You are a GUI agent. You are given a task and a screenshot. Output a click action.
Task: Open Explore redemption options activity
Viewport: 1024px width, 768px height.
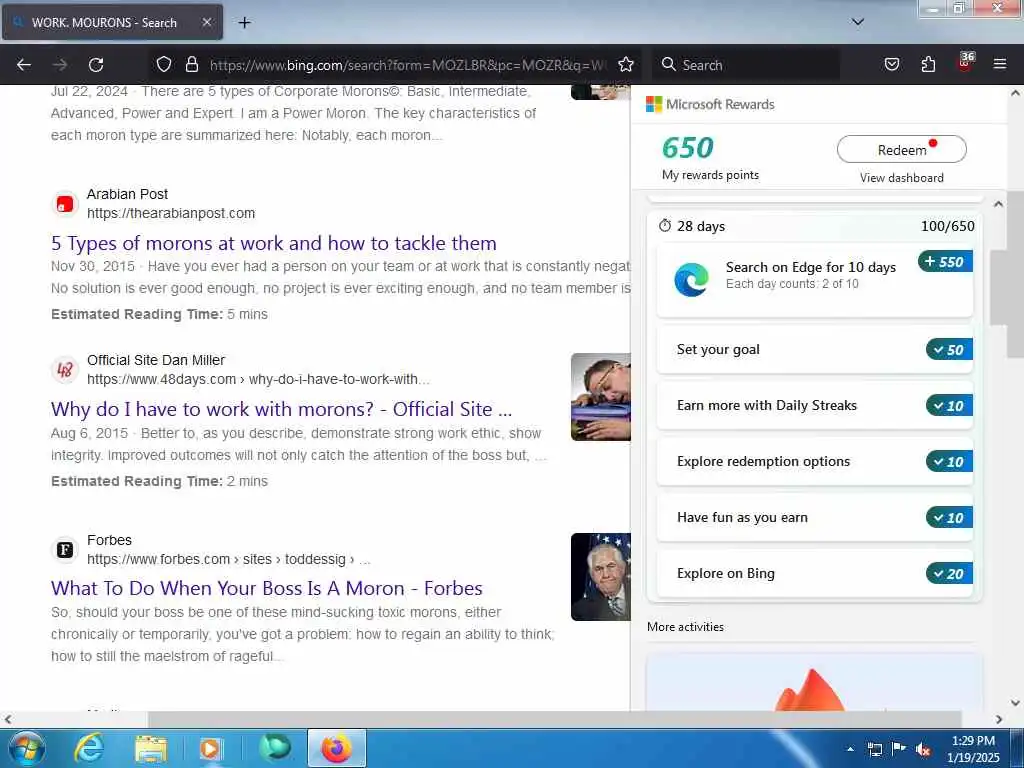pyautogui.click(x=814, y=462)
